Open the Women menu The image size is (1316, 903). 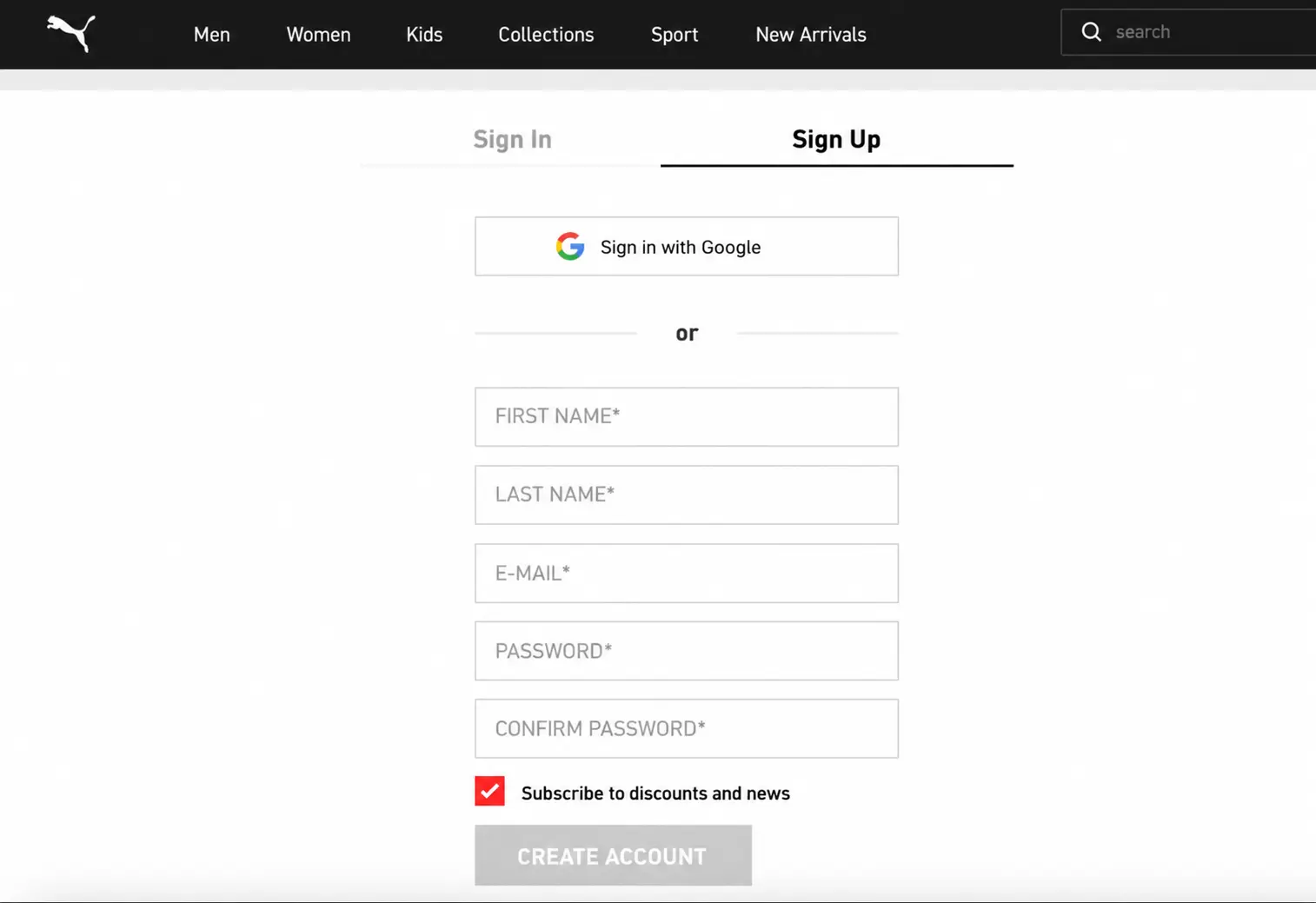coord(319,35)
